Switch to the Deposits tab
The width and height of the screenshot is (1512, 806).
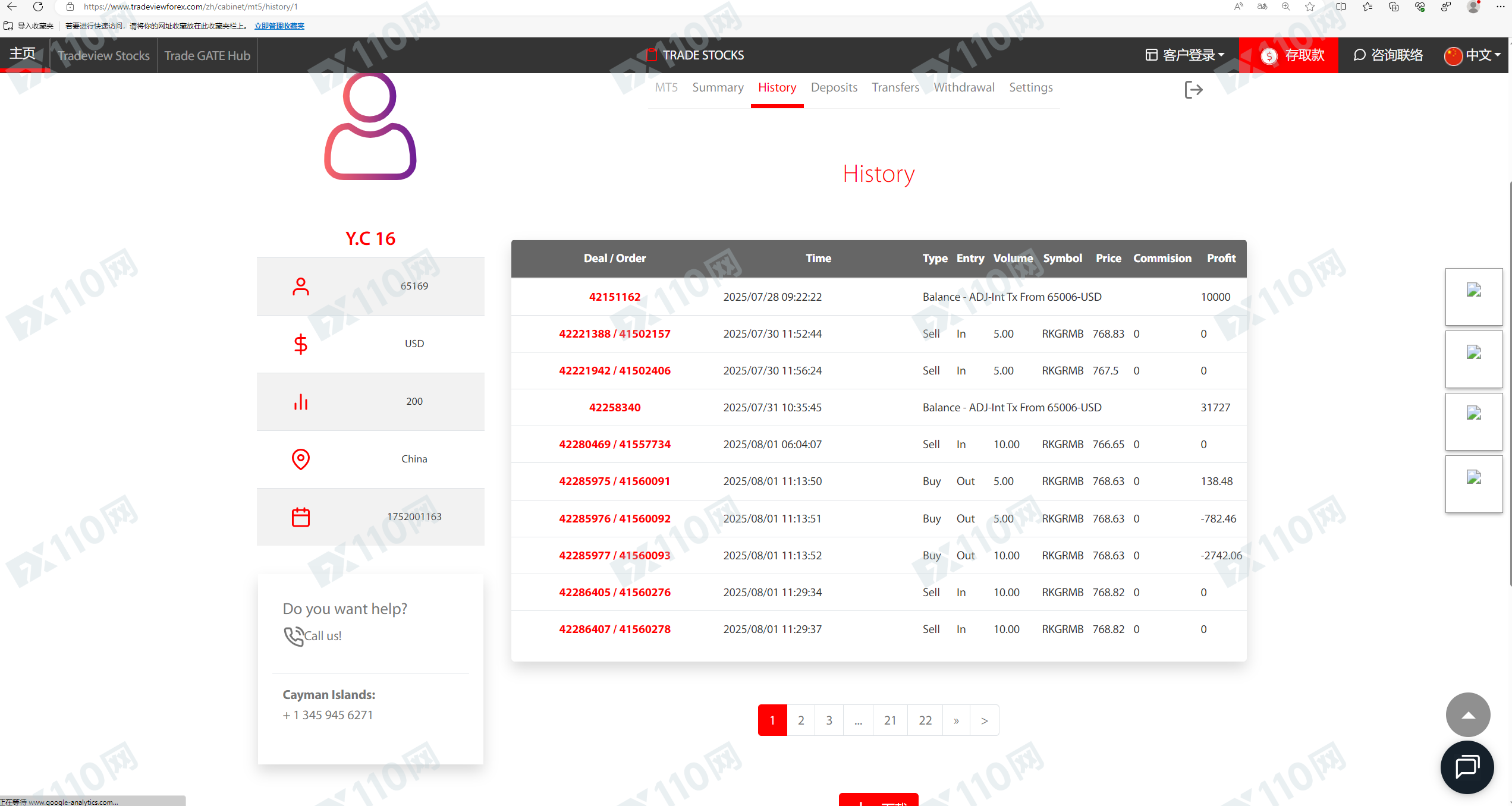pos(834,87)
